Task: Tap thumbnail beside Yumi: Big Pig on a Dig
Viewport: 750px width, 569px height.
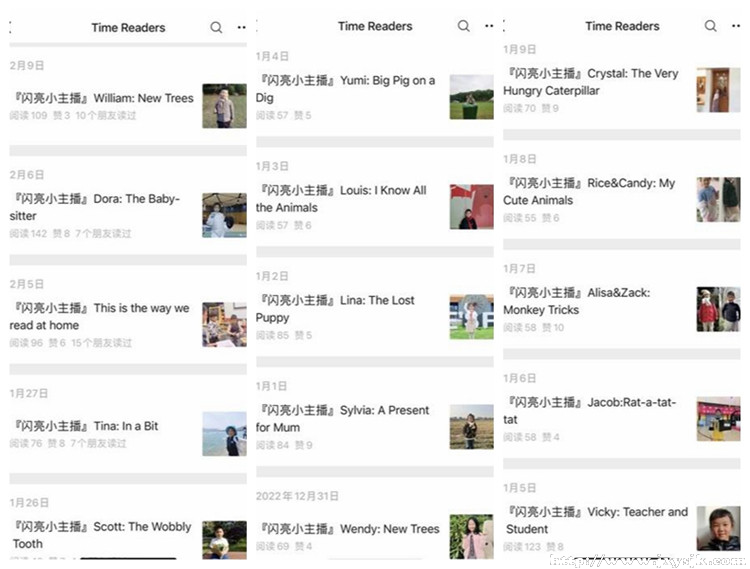Action: (x=472, y=97)
